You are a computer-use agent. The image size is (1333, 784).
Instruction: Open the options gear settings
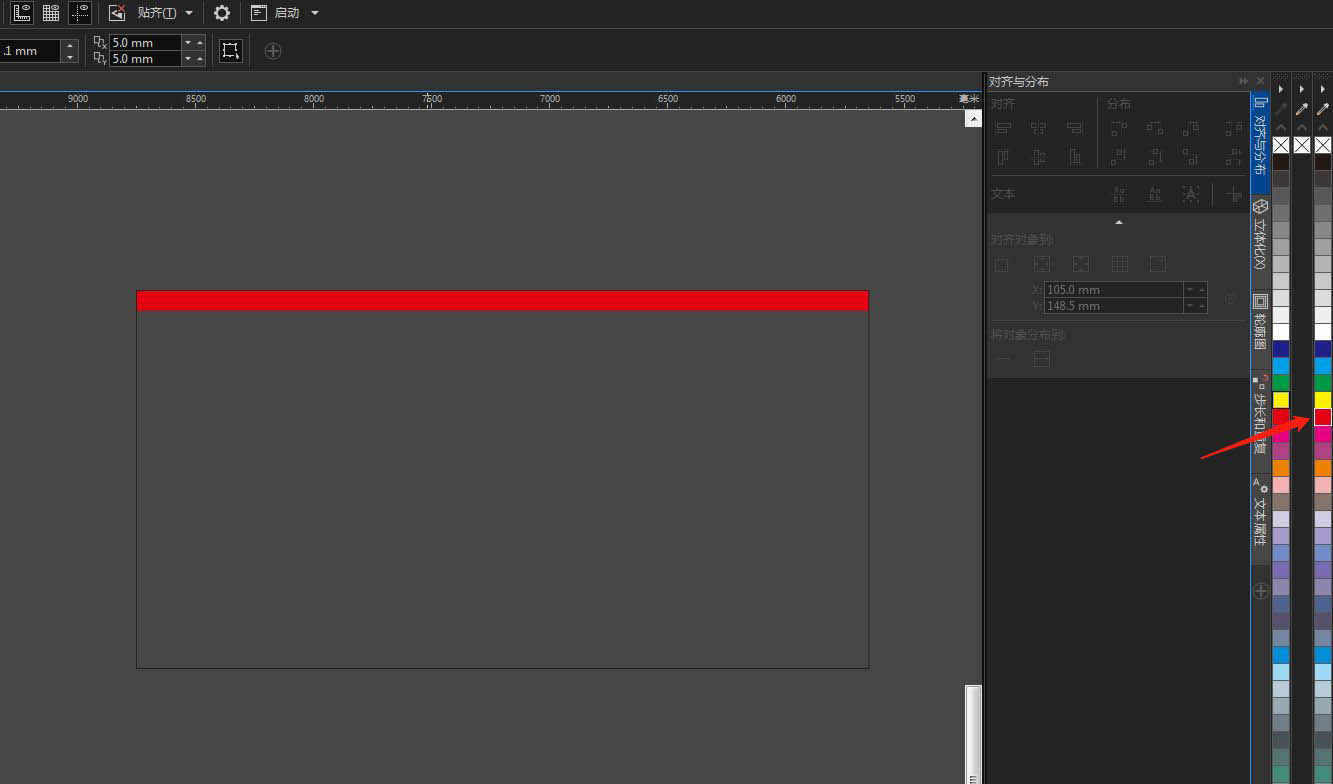pos(222,13)
